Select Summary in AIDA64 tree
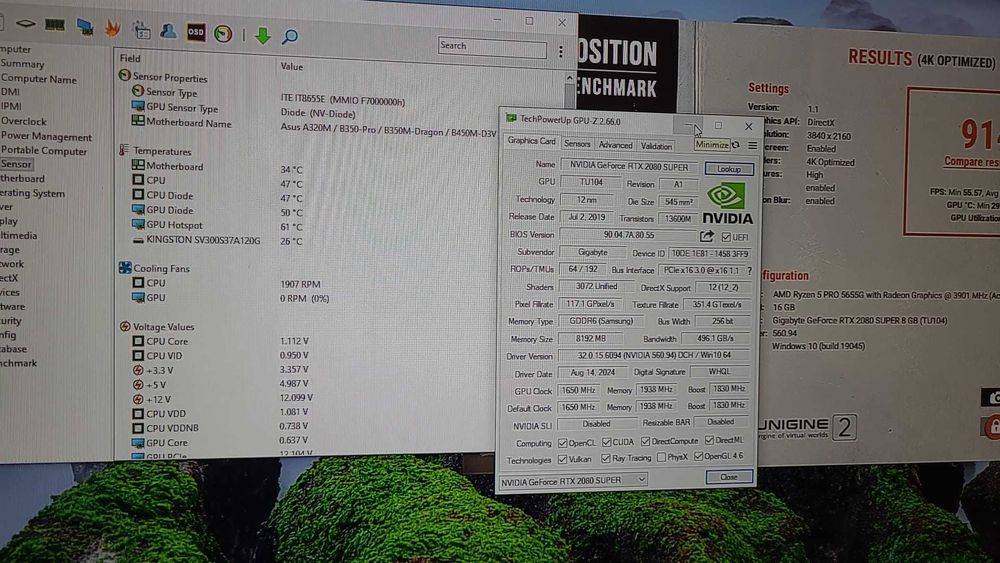 [22, 64]
